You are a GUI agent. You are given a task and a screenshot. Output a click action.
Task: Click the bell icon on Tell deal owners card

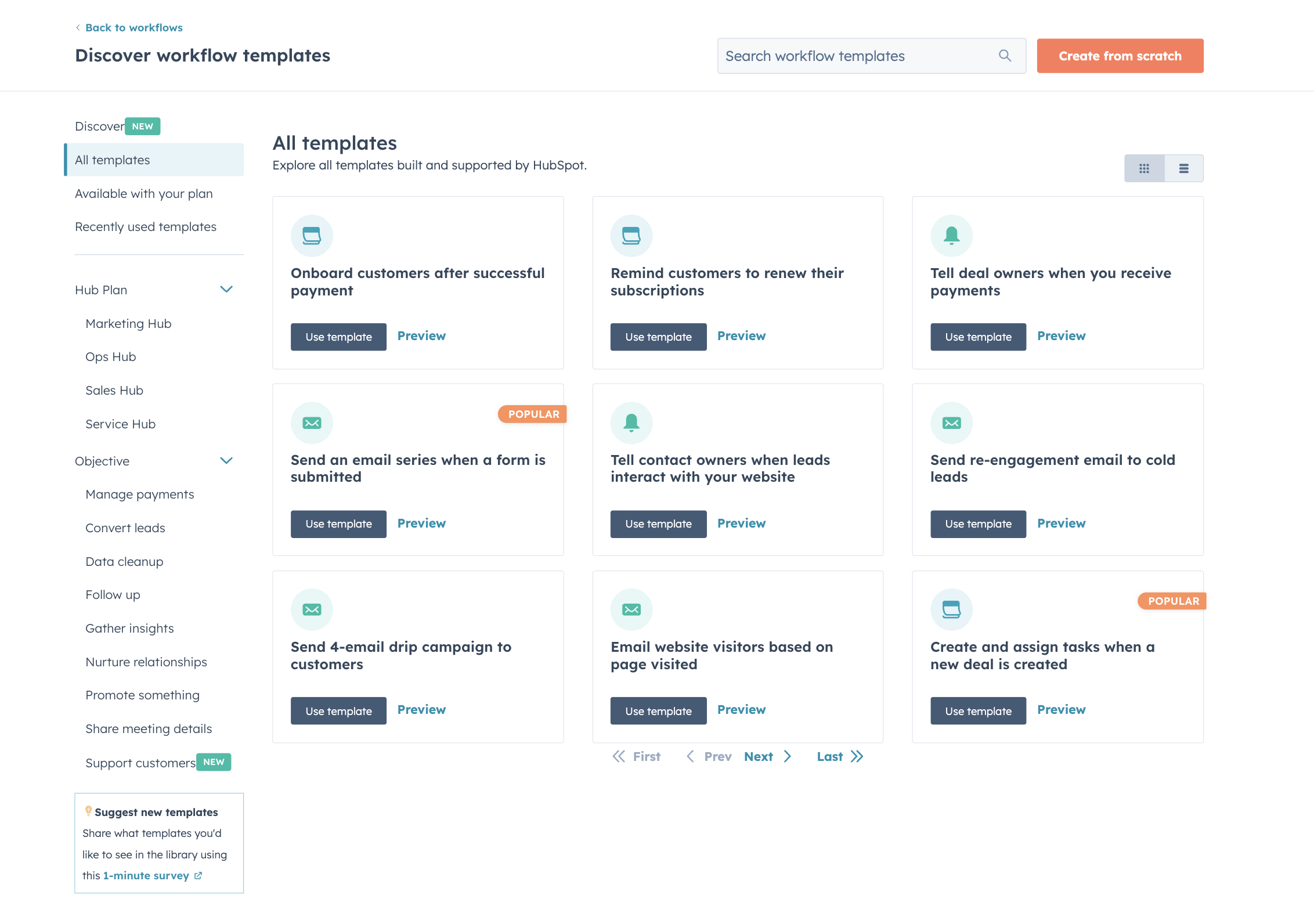(951, 236)
